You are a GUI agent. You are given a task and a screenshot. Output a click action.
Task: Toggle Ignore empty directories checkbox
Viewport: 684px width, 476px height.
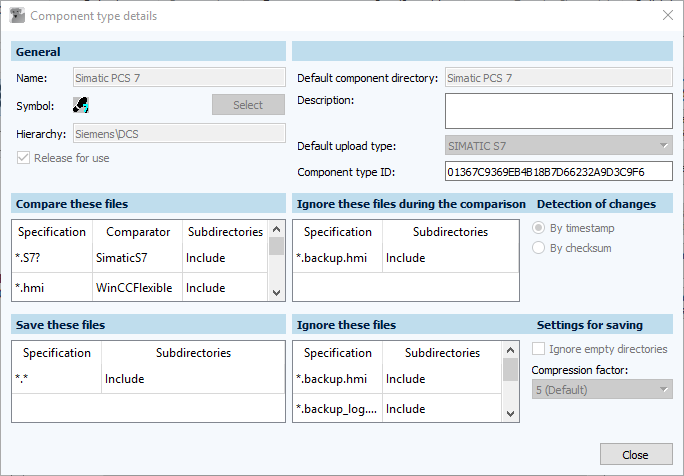click(x=538, y=349)
